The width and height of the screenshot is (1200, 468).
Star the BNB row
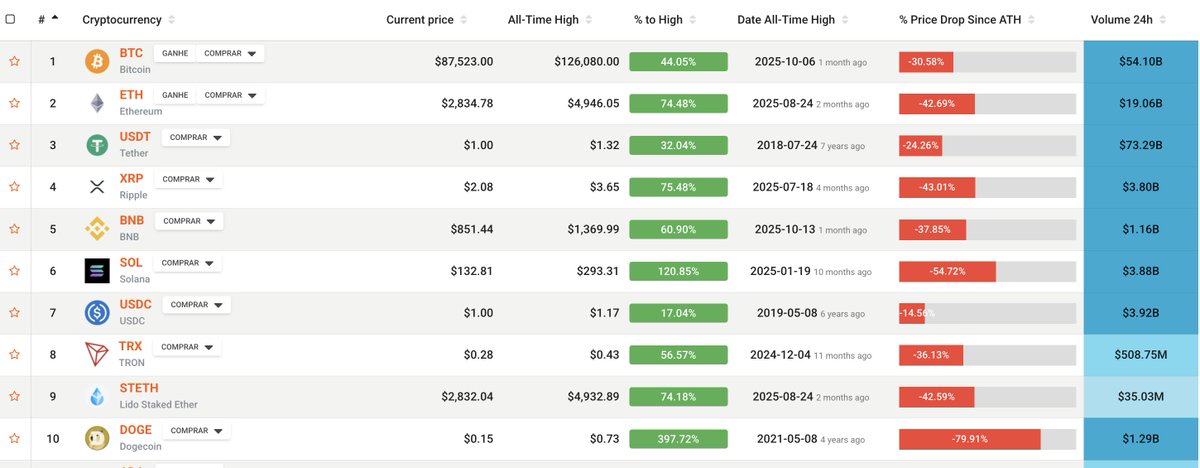pyautogui.click(x=14, y=229)
